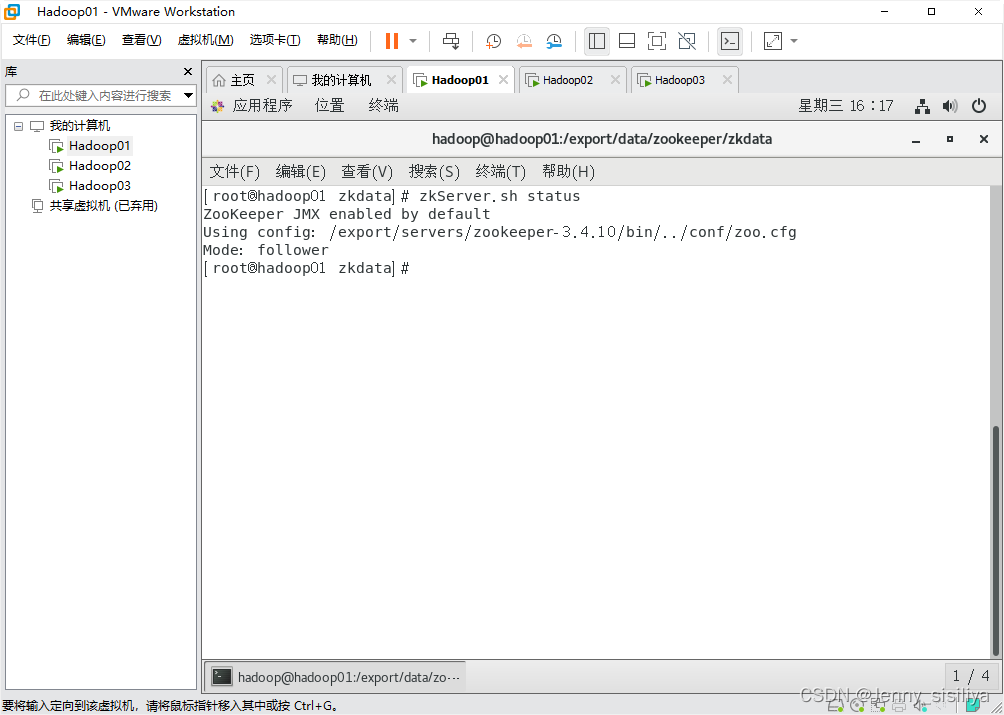1004x715 pixels.
Task: Close the Hadoop02 tab
Action: click(615, 79)
